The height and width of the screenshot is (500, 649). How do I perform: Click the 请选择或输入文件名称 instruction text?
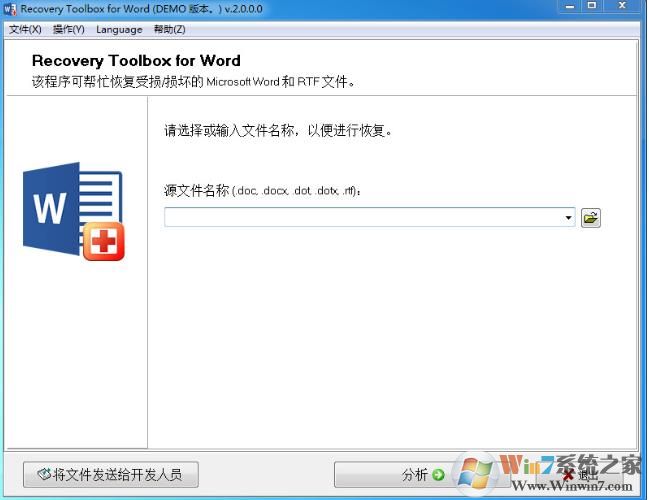coord(278,131)
